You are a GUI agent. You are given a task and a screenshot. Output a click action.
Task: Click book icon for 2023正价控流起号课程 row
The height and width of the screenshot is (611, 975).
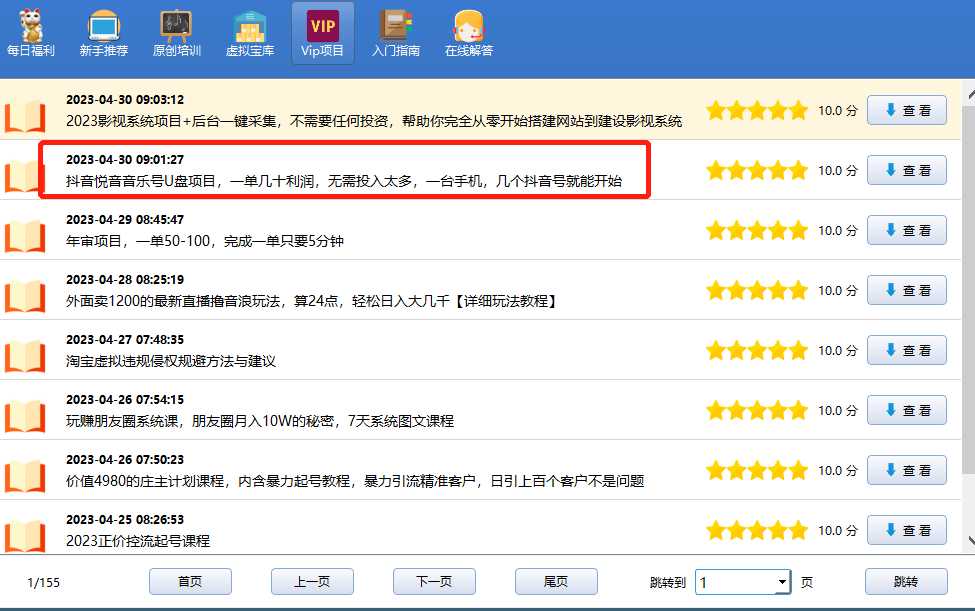tap(25, 536)
